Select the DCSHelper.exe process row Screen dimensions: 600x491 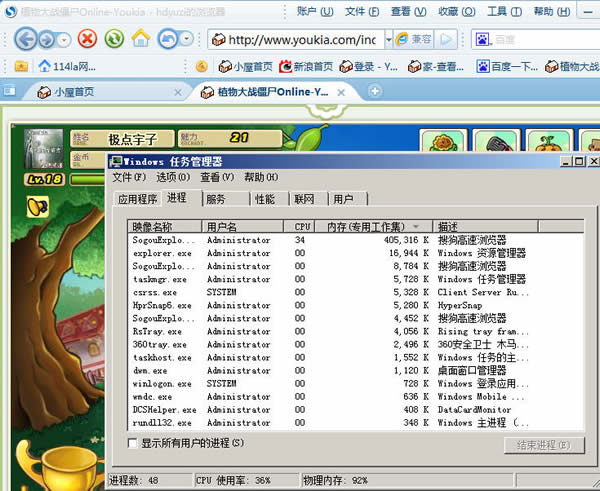coord(356,409)
